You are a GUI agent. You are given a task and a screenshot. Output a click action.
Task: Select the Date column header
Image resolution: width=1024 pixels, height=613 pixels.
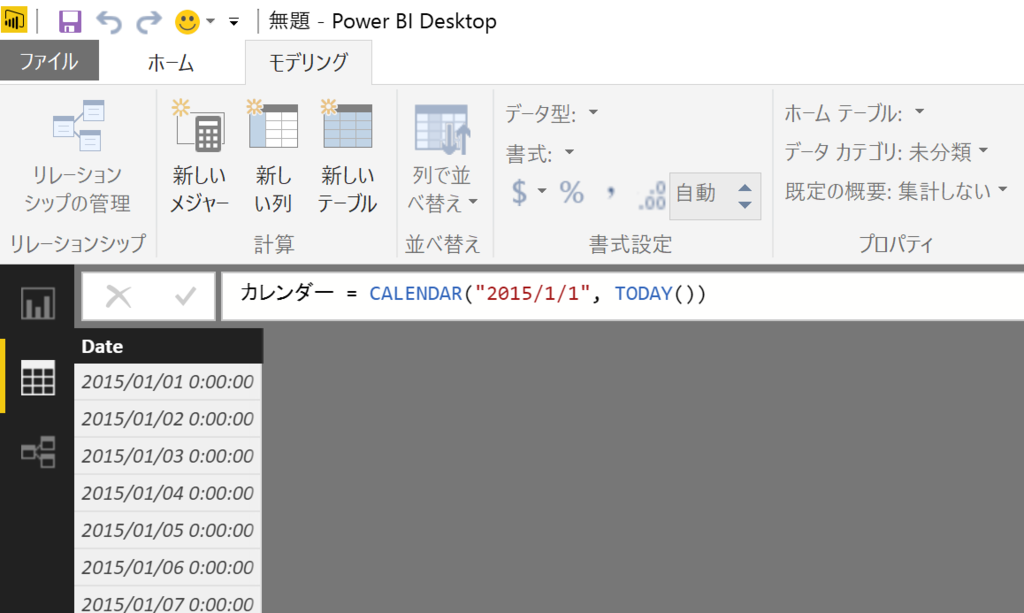[168, 346]
